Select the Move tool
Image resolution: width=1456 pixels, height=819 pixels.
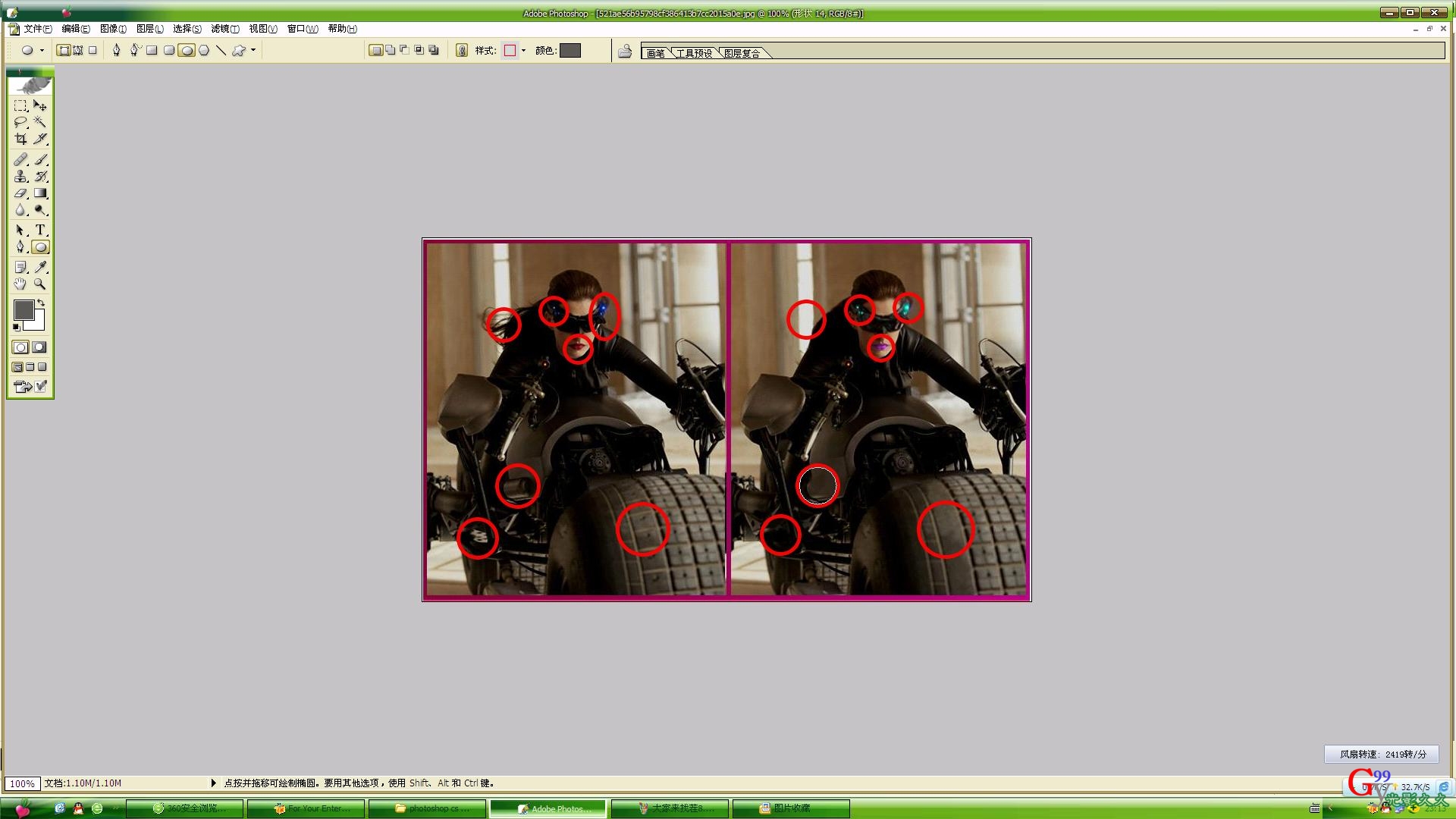click(x=40, y=105)
